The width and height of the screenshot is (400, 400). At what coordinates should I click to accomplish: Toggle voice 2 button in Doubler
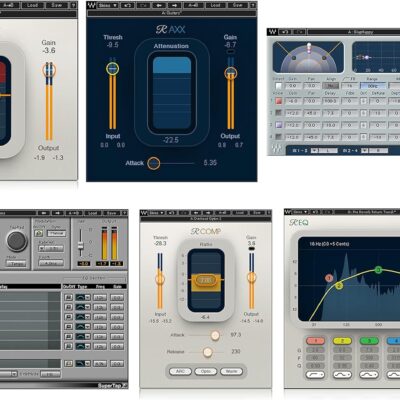(279, 113)
